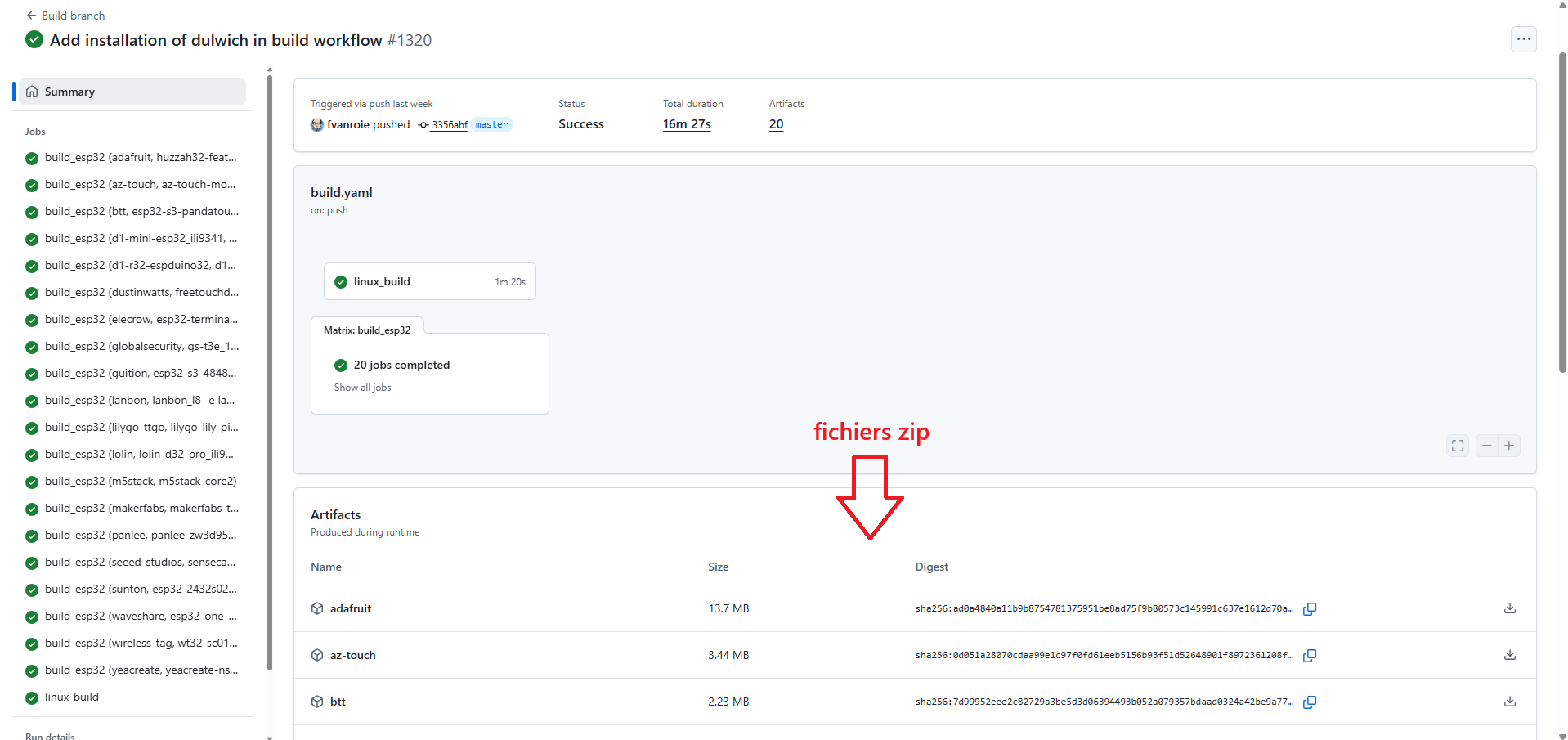1568x740 pixels.
Task: Download the btt artifact zip
Action: point(1509,702)
